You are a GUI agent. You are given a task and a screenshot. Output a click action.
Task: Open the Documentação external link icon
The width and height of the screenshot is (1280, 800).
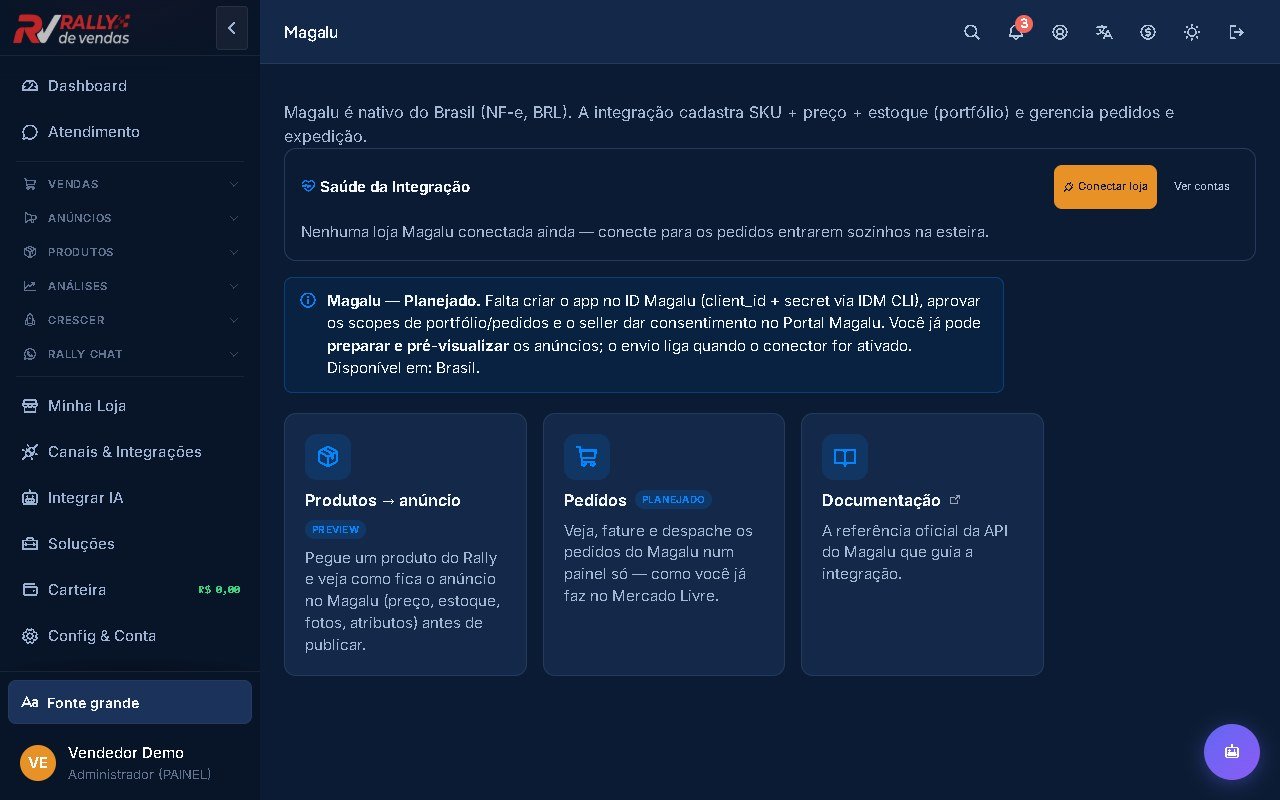pyautogui.click(x=955, y=499)
